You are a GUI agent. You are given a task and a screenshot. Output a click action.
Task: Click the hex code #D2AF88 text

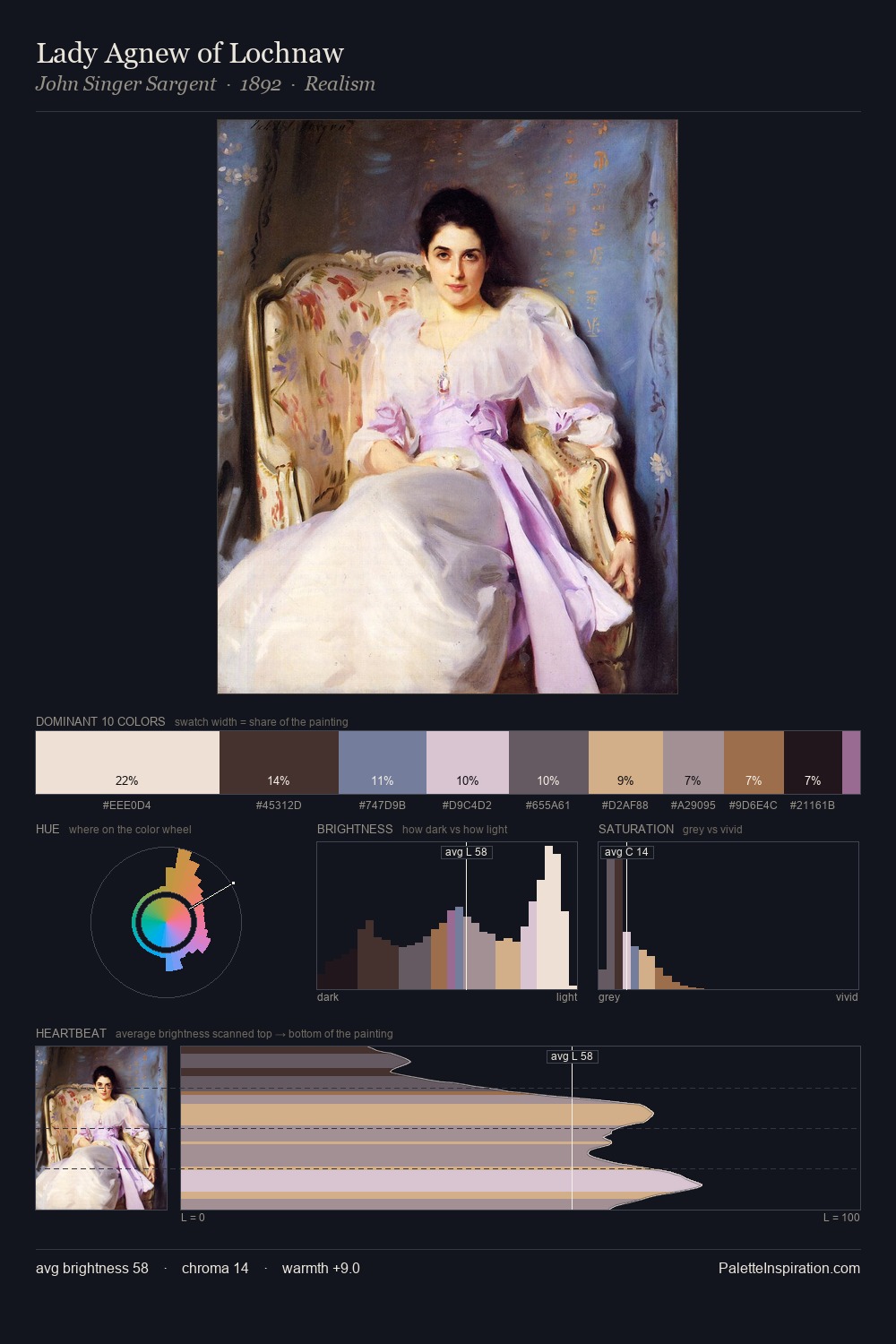625,806
